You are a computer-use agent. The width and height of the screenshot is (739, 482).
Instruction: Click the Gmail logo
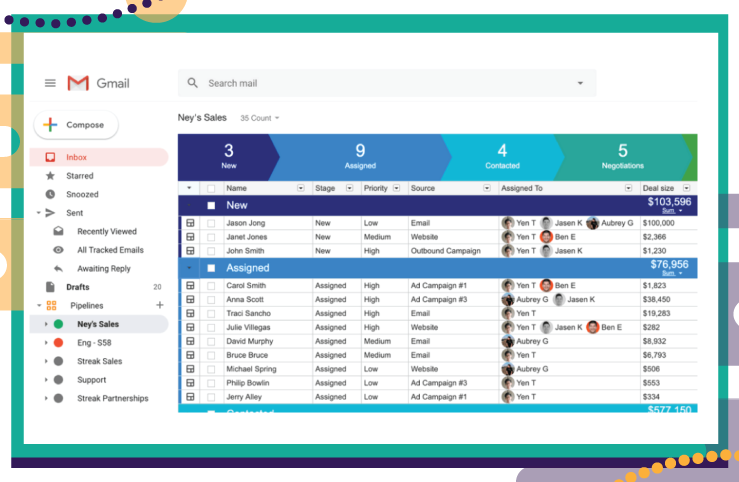click(x=98, y=83)
